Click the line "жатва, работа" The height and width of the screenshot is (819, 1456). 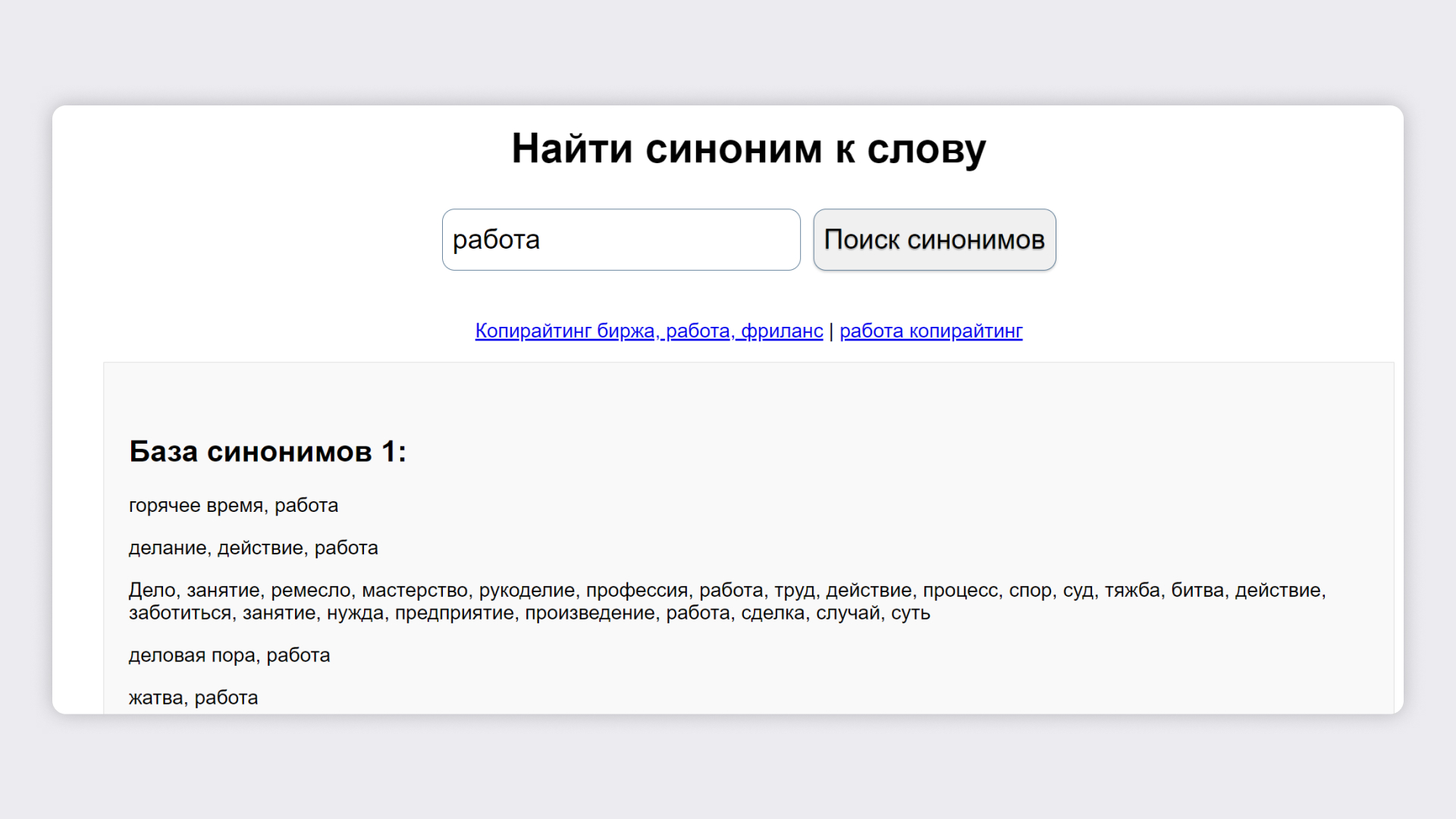pos(193,698)
